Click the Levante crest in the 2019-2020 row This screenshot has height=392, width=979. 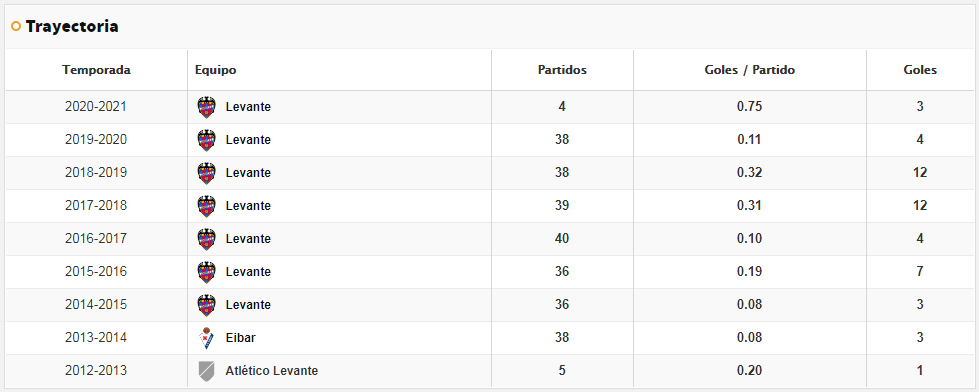(206, 140)
